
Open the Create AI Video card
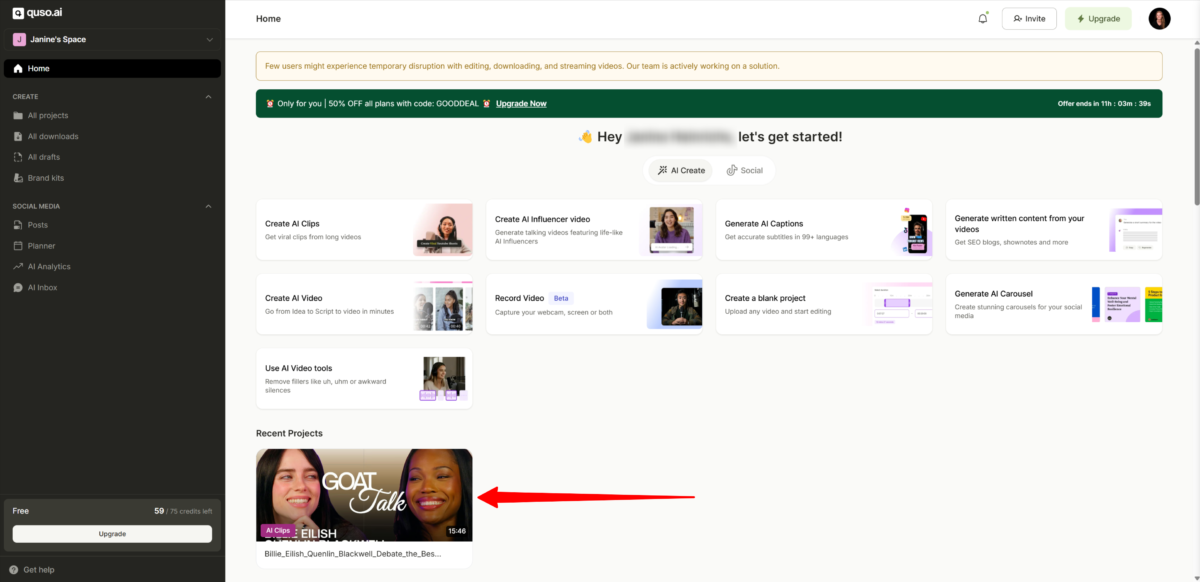pyautogui.click(x=364, y=304)
